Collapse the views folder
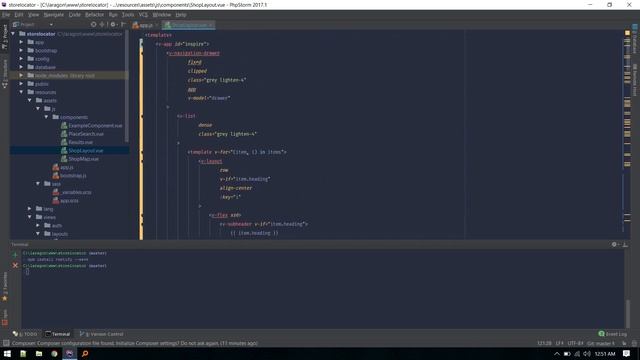This screenshot has height=360, width=640. [29, 217]
